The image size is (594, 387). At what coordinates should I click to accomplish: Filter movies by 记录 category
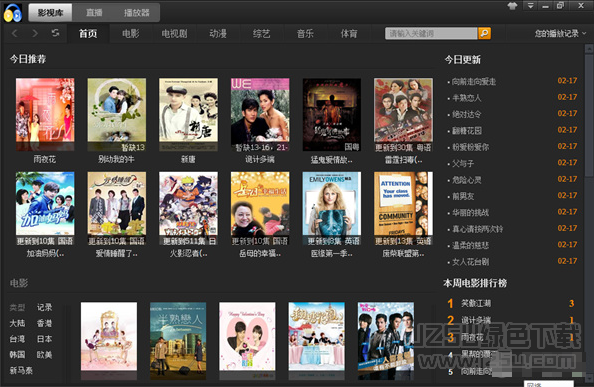click(44, 307)
